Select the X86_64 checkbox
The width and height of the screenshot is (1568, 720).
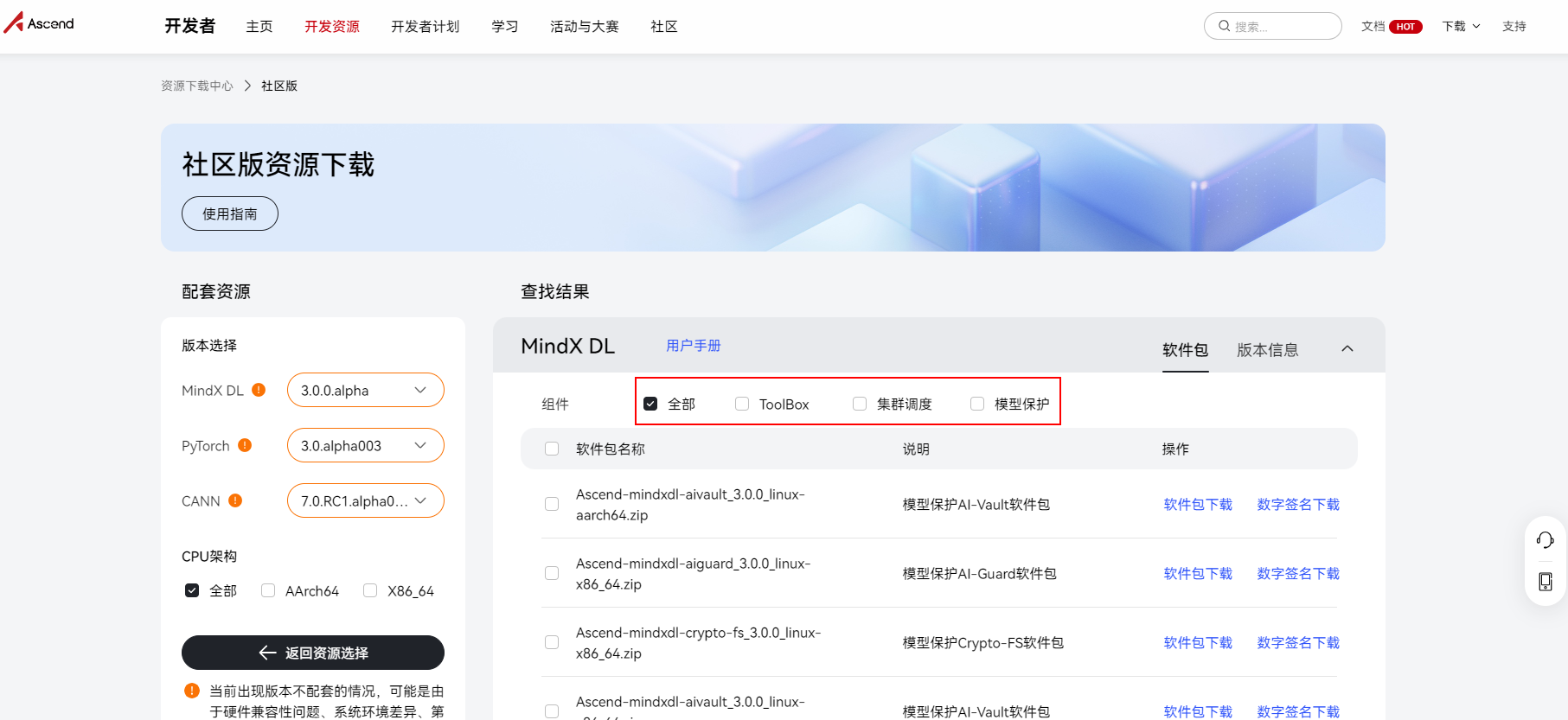(370, 590)
